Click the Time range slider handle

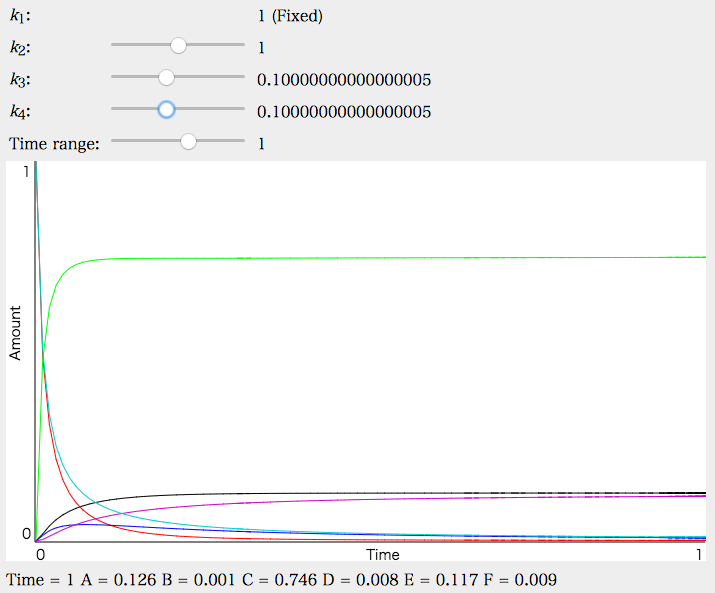[188, 141]
